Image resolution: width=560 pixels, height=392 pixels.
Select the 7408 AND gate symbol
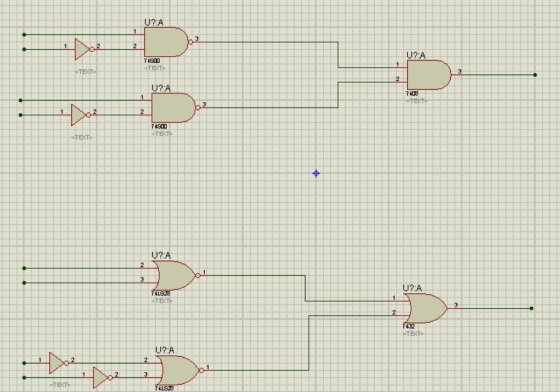[429, 75]
